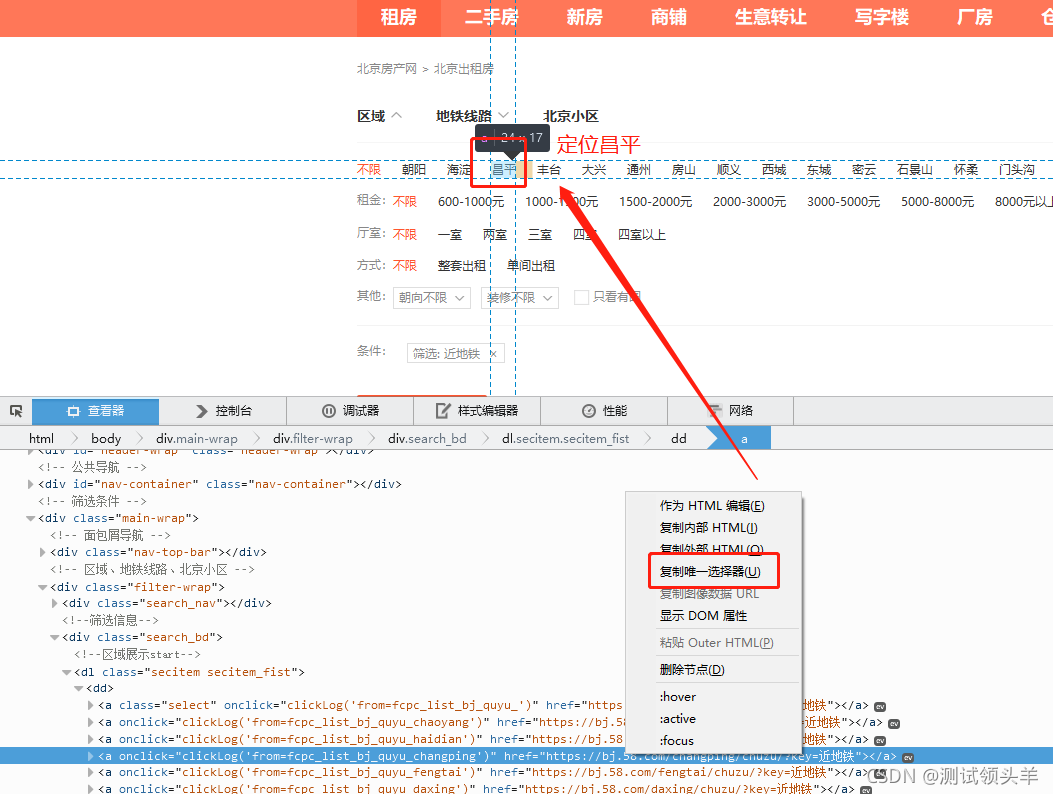Viewport: 1053px width, 794px height.
Task: Collapse the filter-wrap div node
Action: (42, 587)
